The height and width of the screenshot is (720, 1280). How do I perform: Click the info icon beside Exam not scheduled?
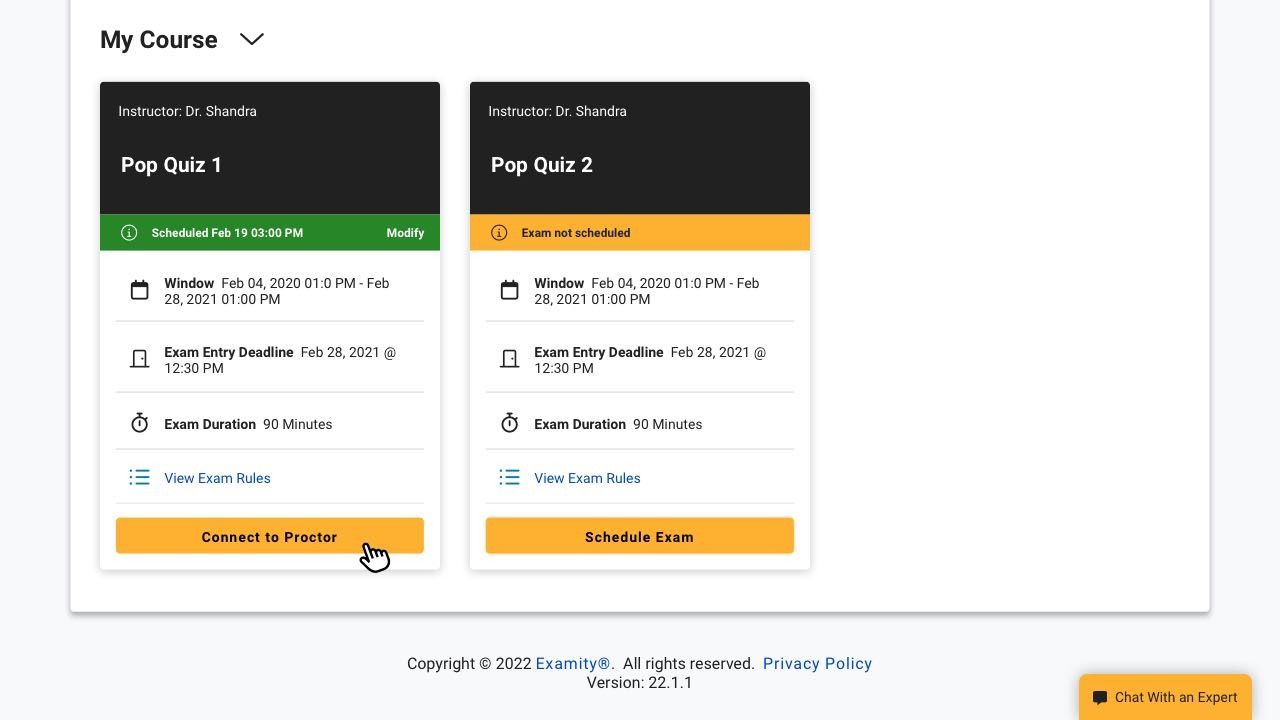click(499, 232)
